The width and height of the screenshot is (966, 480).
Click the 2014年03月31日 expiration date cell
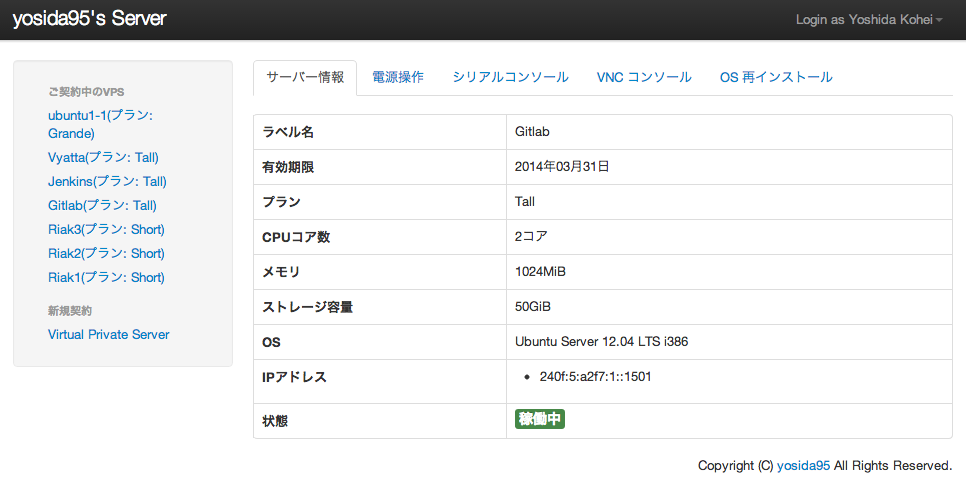[x=562, y=167]
